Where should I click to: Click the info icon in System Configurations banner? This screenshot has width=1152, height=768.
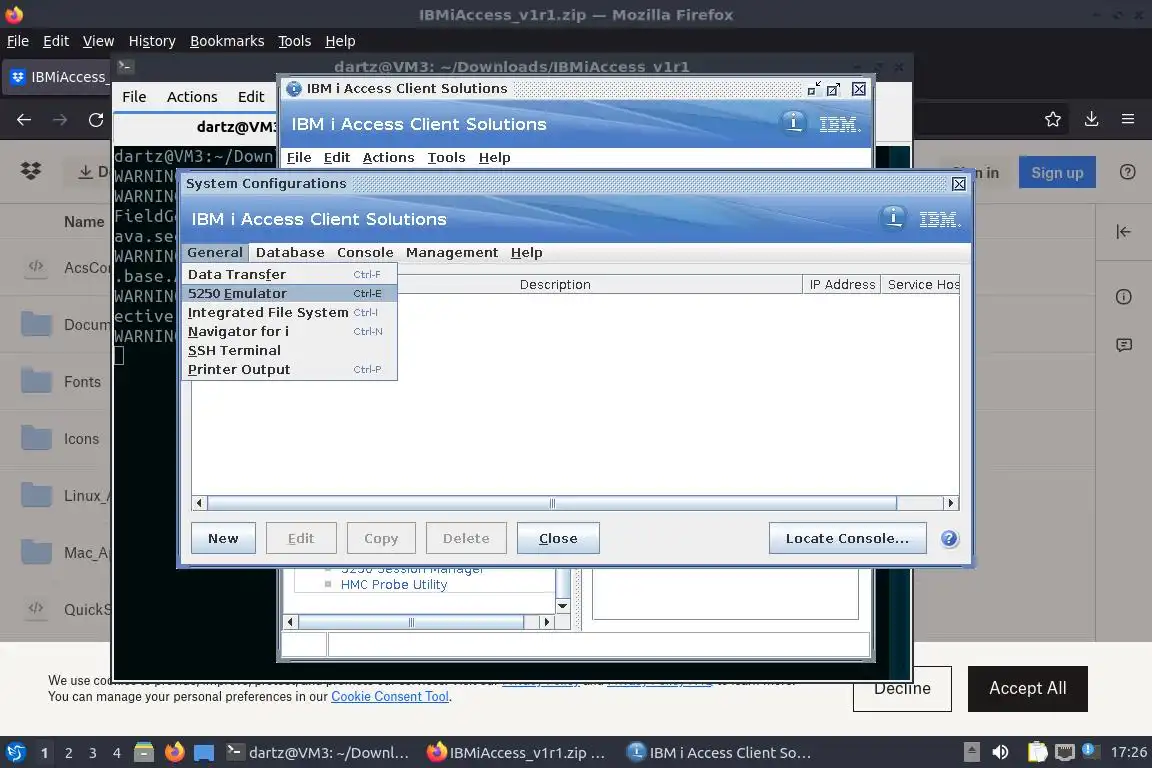[x=893, y=218]
